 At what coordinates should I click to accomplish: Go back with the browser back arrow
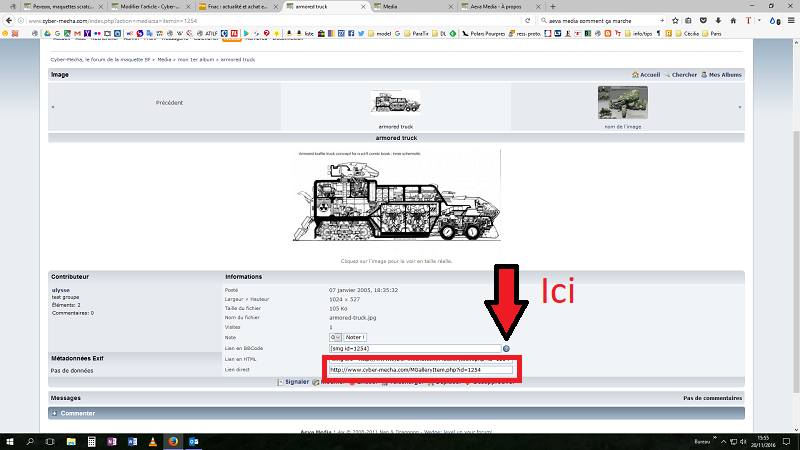click(9, 20)
